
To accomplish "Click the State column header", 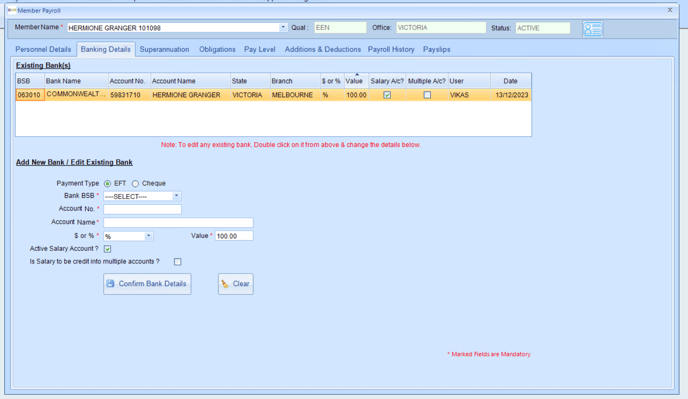I will point(250,81).
